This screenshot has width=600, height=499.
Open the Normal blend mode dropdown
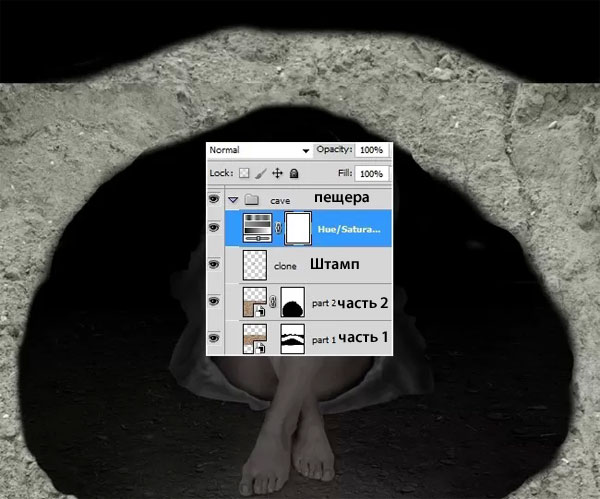pyautogui.click(x=259, y=149)
